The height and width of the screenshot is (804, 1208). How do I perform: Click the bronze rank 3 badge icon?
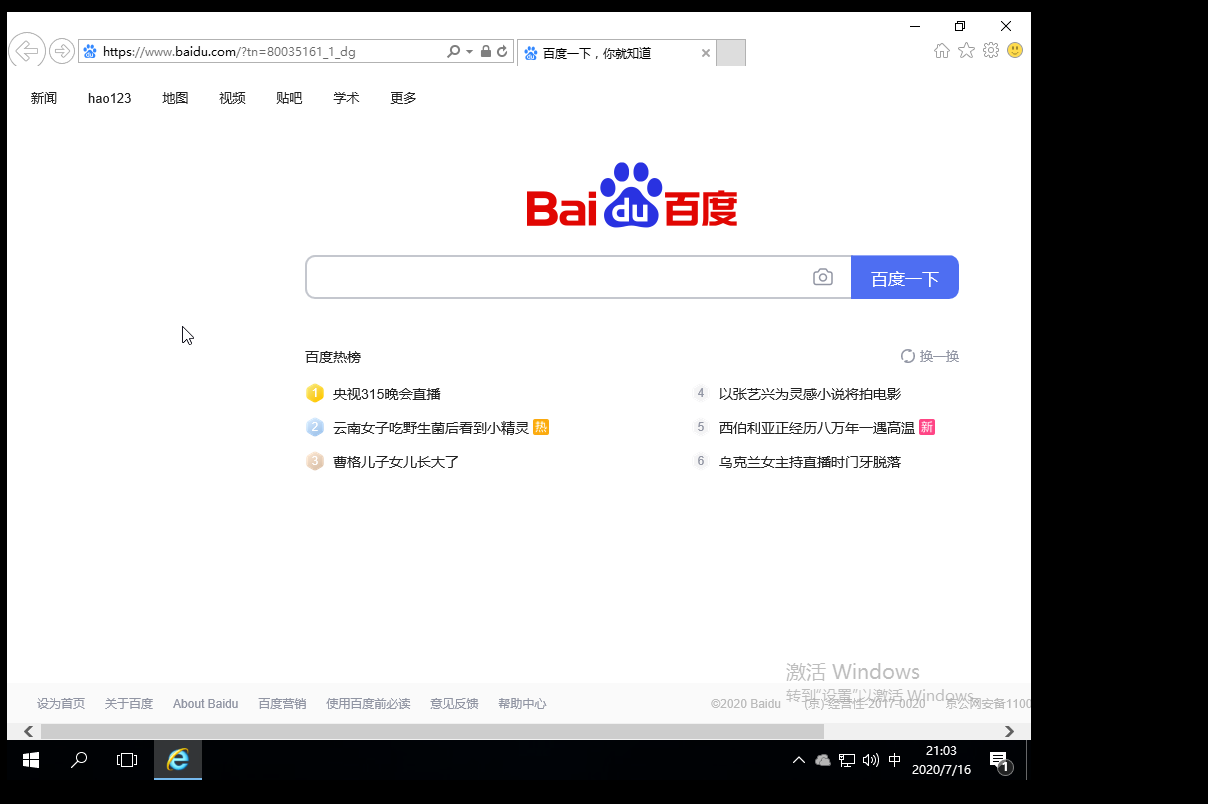pos(315,461)
